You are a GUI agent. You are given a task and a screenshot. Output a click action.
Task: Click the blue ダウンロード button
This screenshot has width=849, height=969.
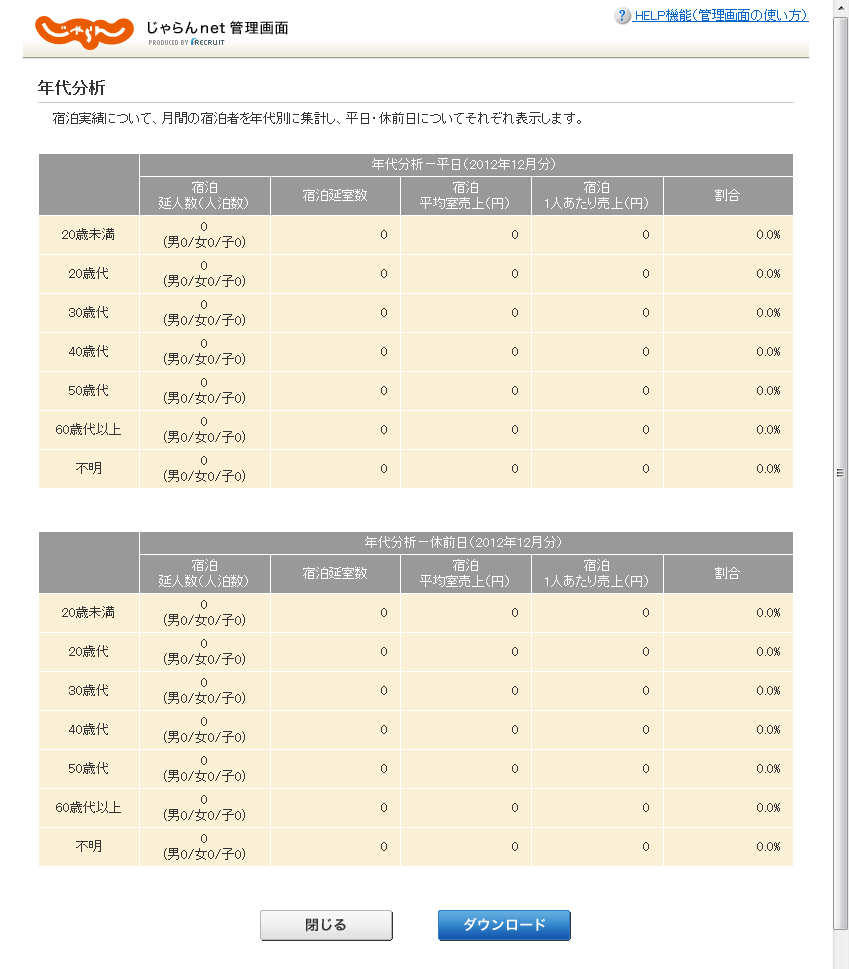coord(504,925)
